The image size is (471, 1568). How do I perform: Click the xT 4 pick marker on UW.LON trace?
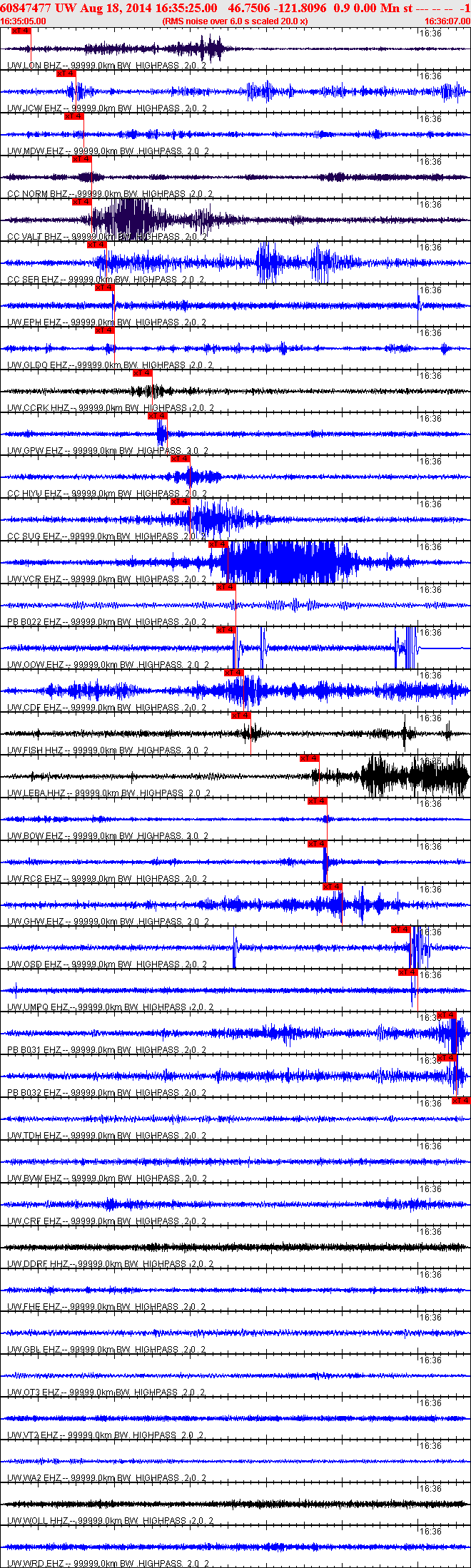pos(21,31)
